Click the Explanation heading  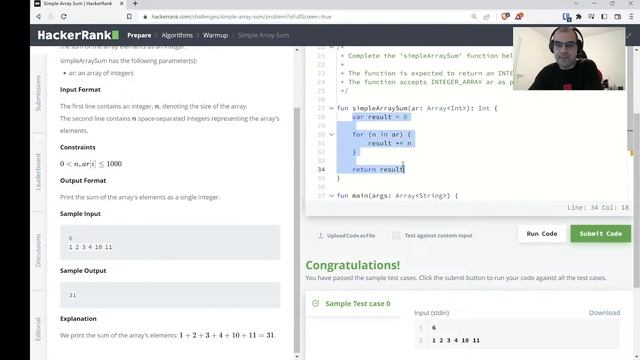click(x=78, y=319)
